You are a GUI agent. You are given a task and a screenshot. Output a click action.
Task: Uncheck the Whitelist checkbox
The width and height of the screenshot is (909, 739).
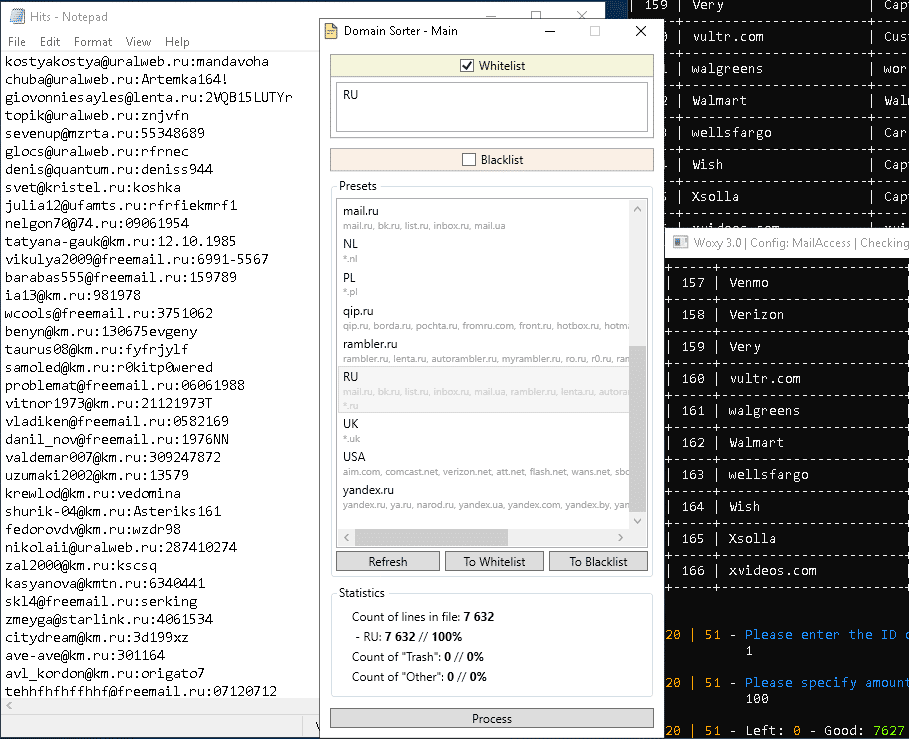pos(467,66)
